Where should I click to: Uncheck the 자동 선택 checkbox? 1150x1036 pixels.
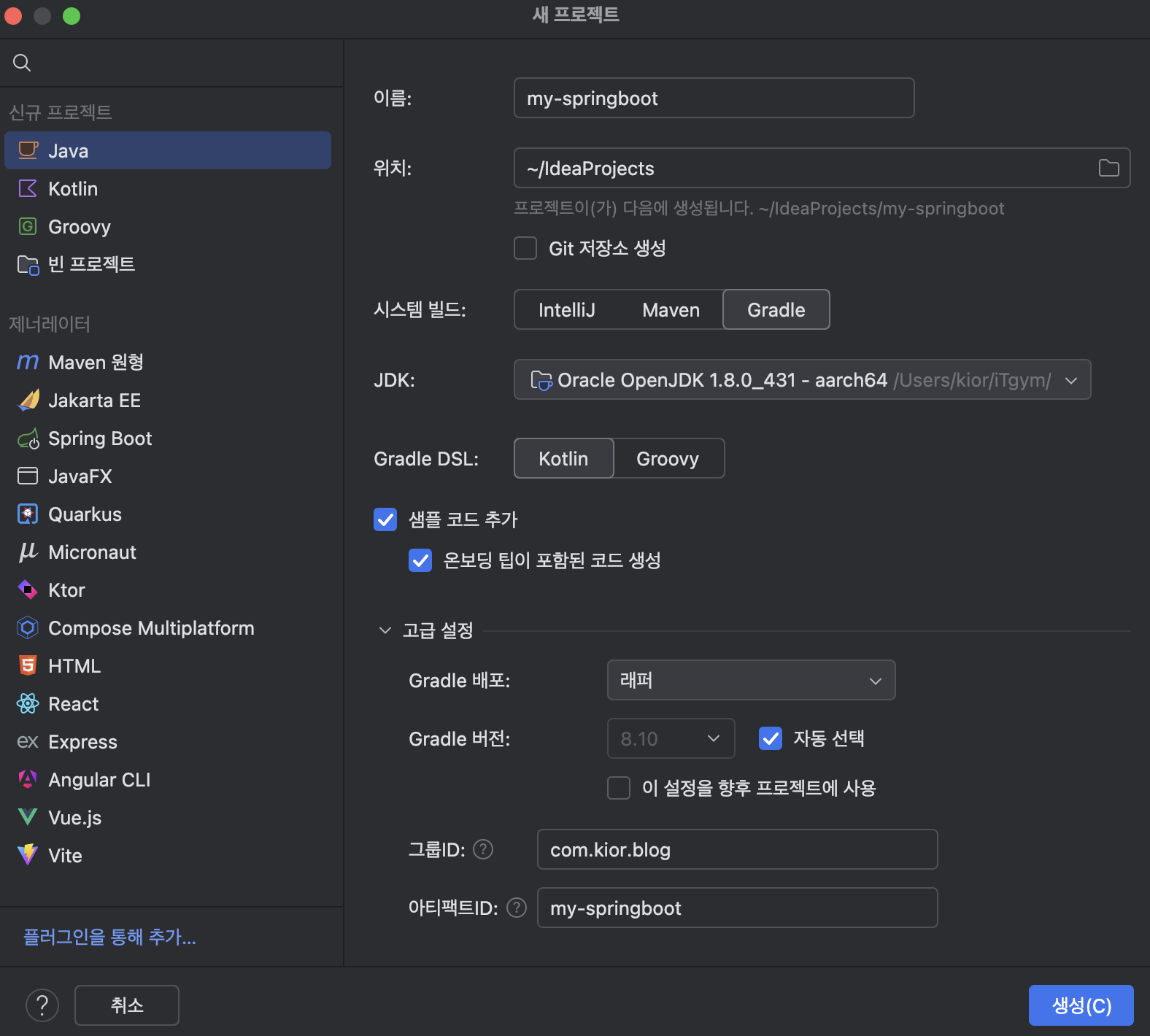(x=771, y=738)
